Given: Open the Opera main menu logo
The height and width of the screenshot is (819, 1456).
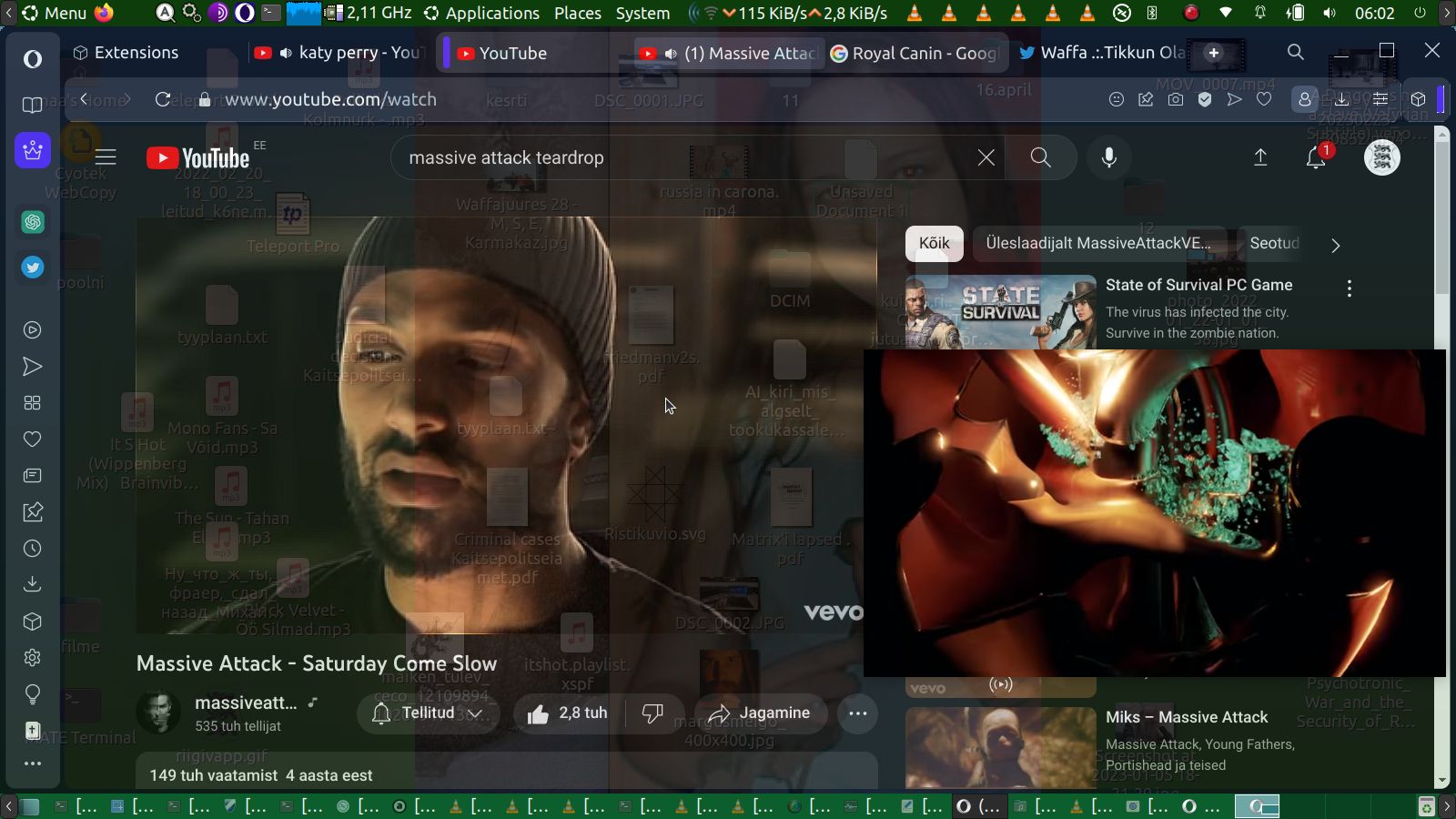Looking at the screenshot, I should pyautogui.click(x=33, y=59).
